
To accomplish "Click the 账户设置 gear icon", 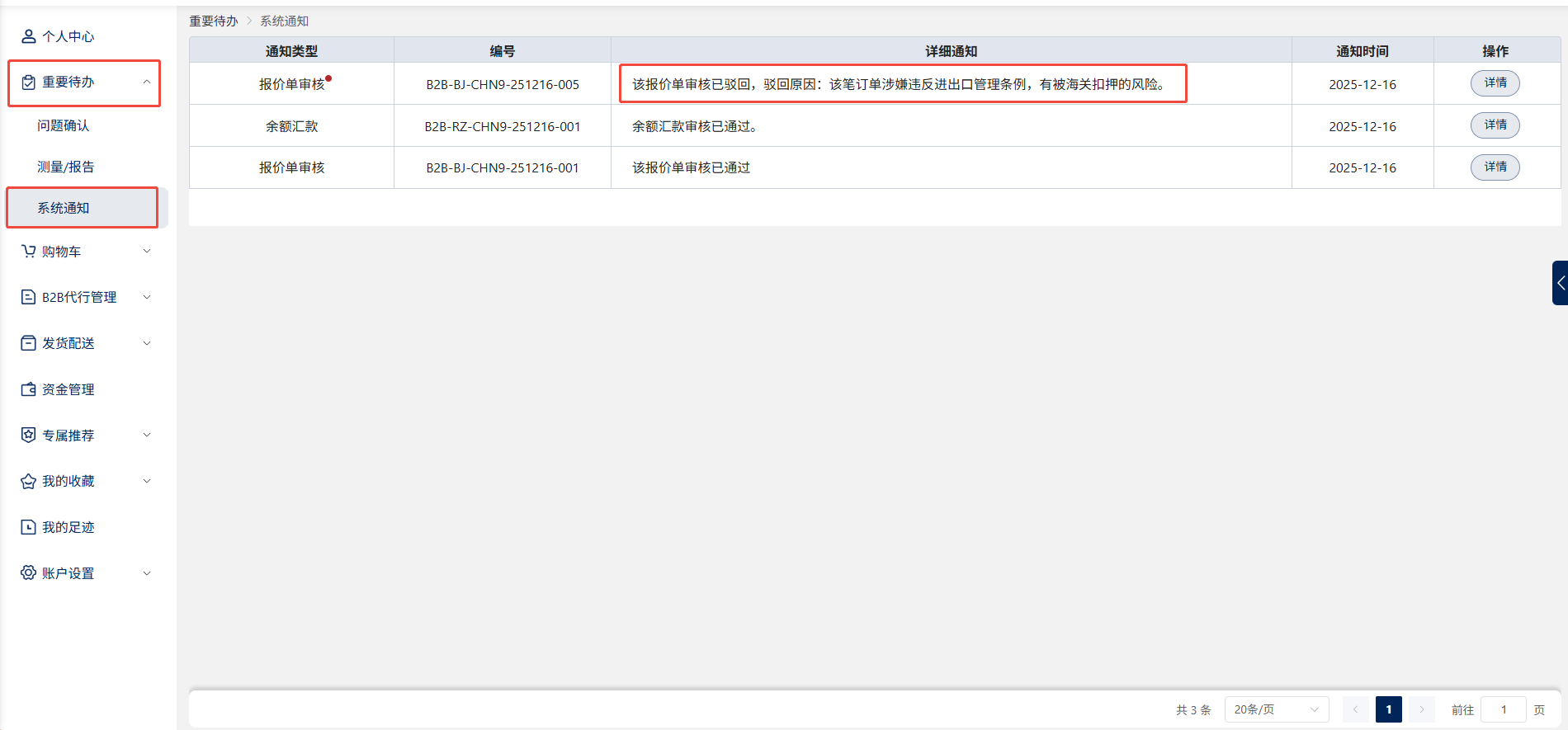I will pyautogui.click(x=29, y=573).
